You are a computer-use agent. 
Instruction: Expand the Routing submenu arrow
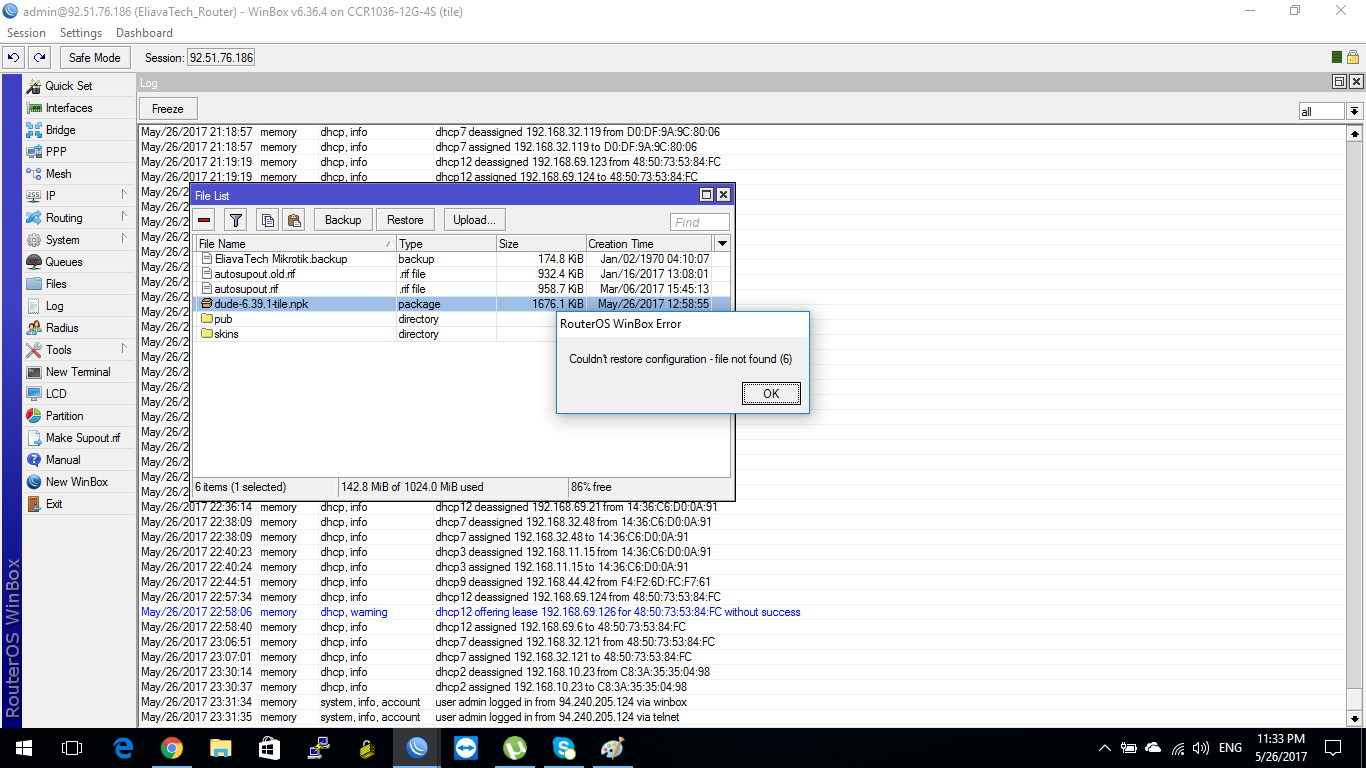(124, 217)
